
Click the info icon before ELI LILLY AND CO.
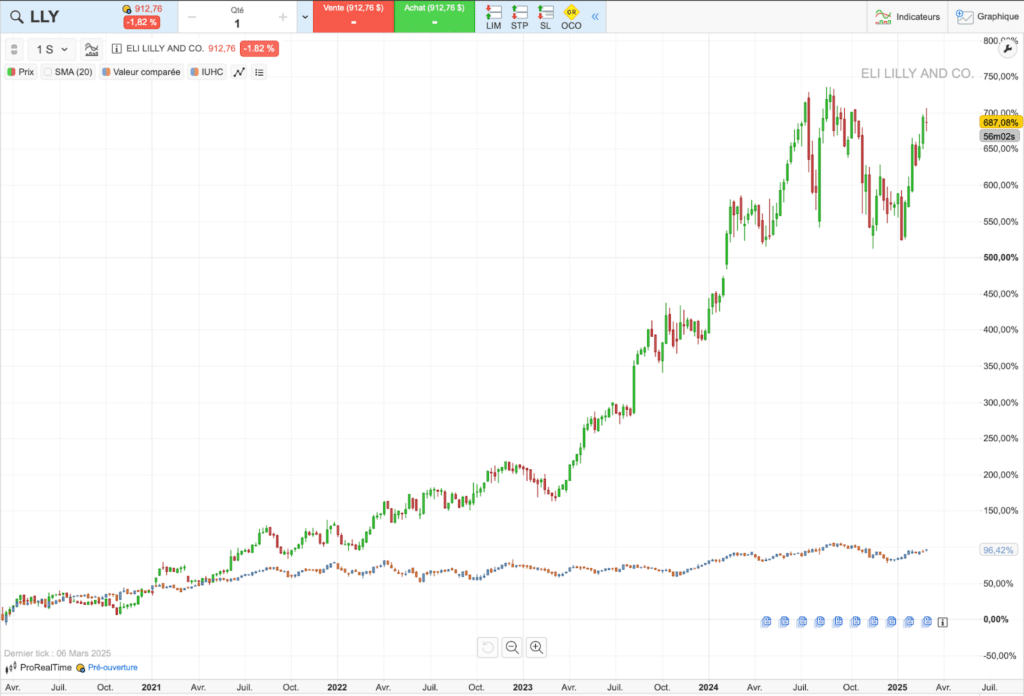(x=117, y=49)
